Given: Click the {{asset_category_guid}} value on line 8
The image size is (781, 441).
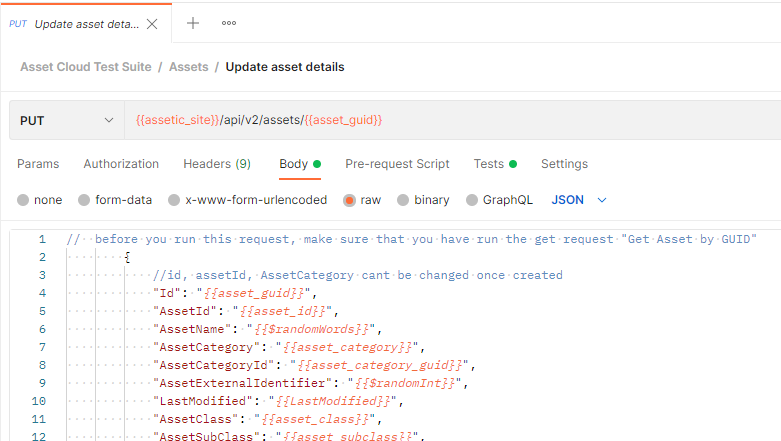Looking at the screenshot, I should pos(380,365).
